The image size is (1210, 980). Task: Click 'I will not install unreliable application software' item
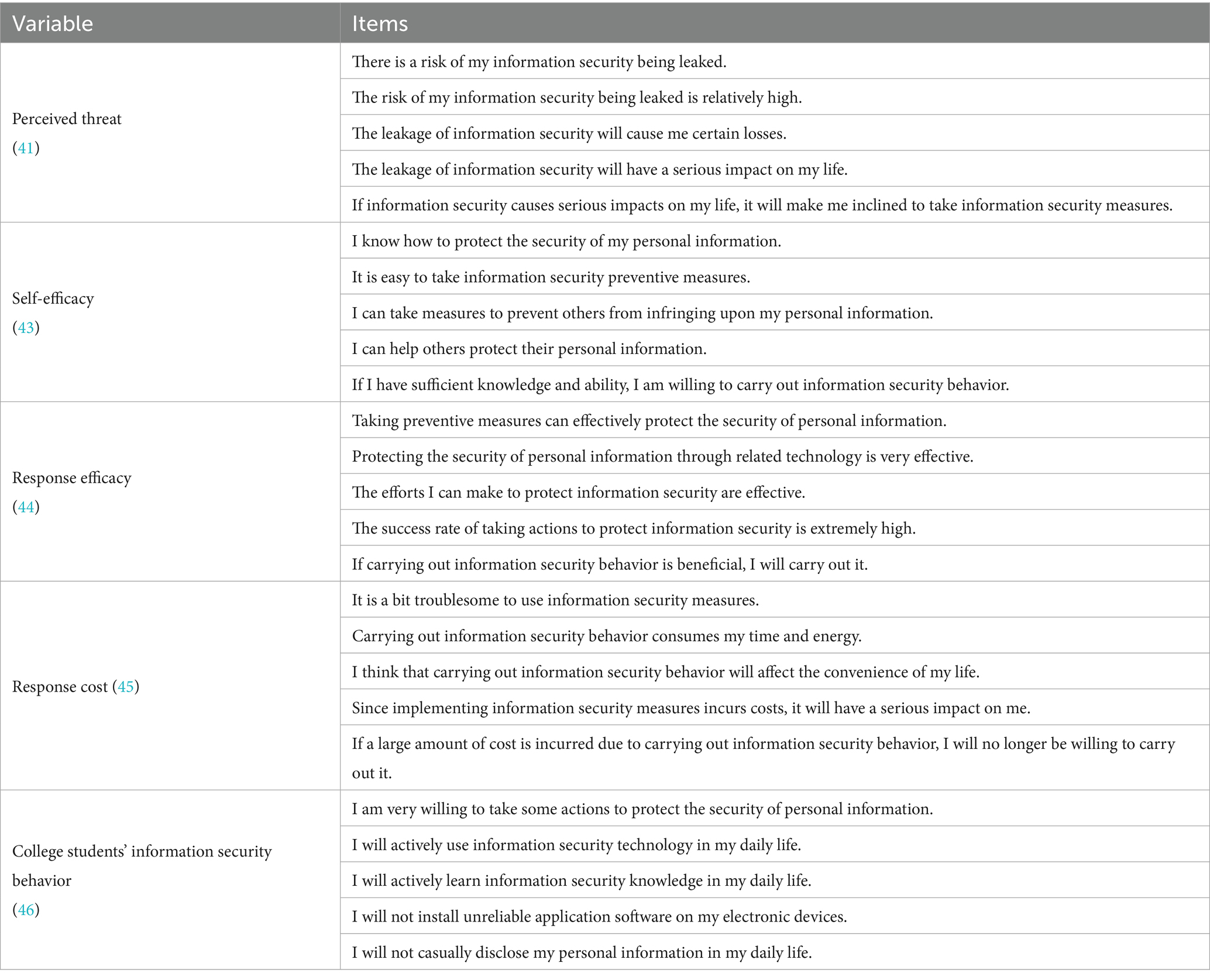pos(599,916)
